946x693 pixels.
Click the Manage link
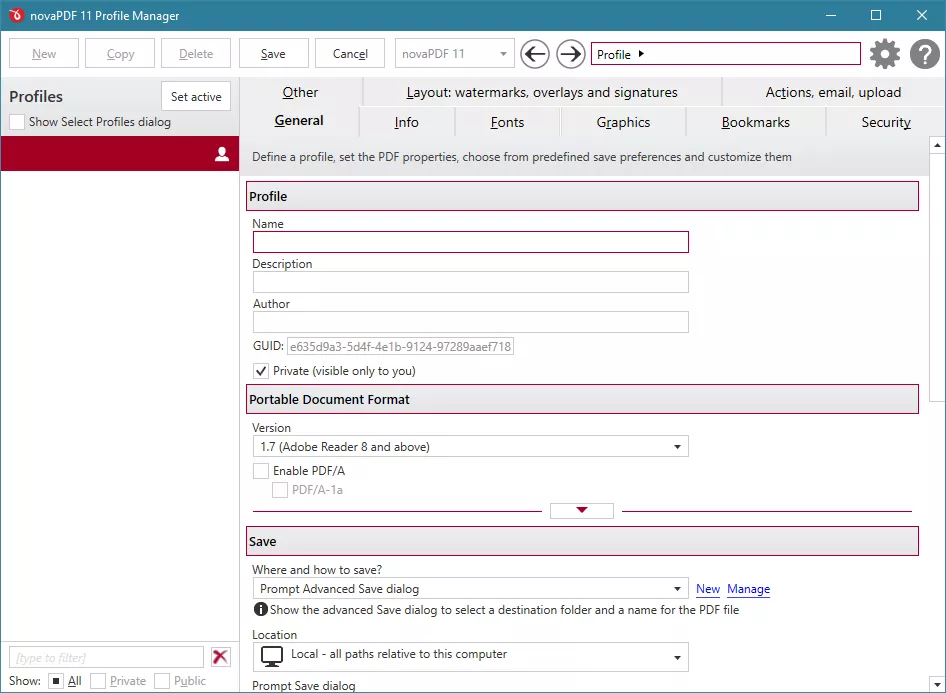pyautogui.click(x=748, y=589)
